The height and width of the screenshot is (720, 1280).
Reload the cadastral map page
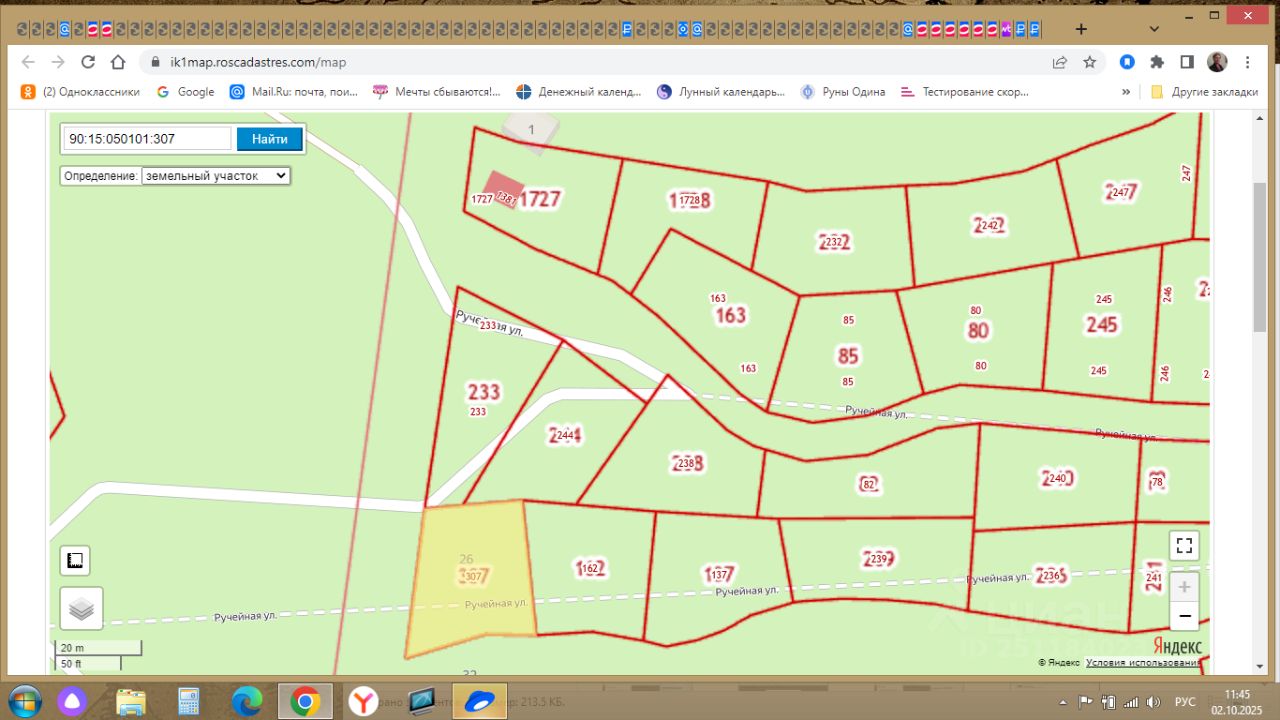[88, 62]
